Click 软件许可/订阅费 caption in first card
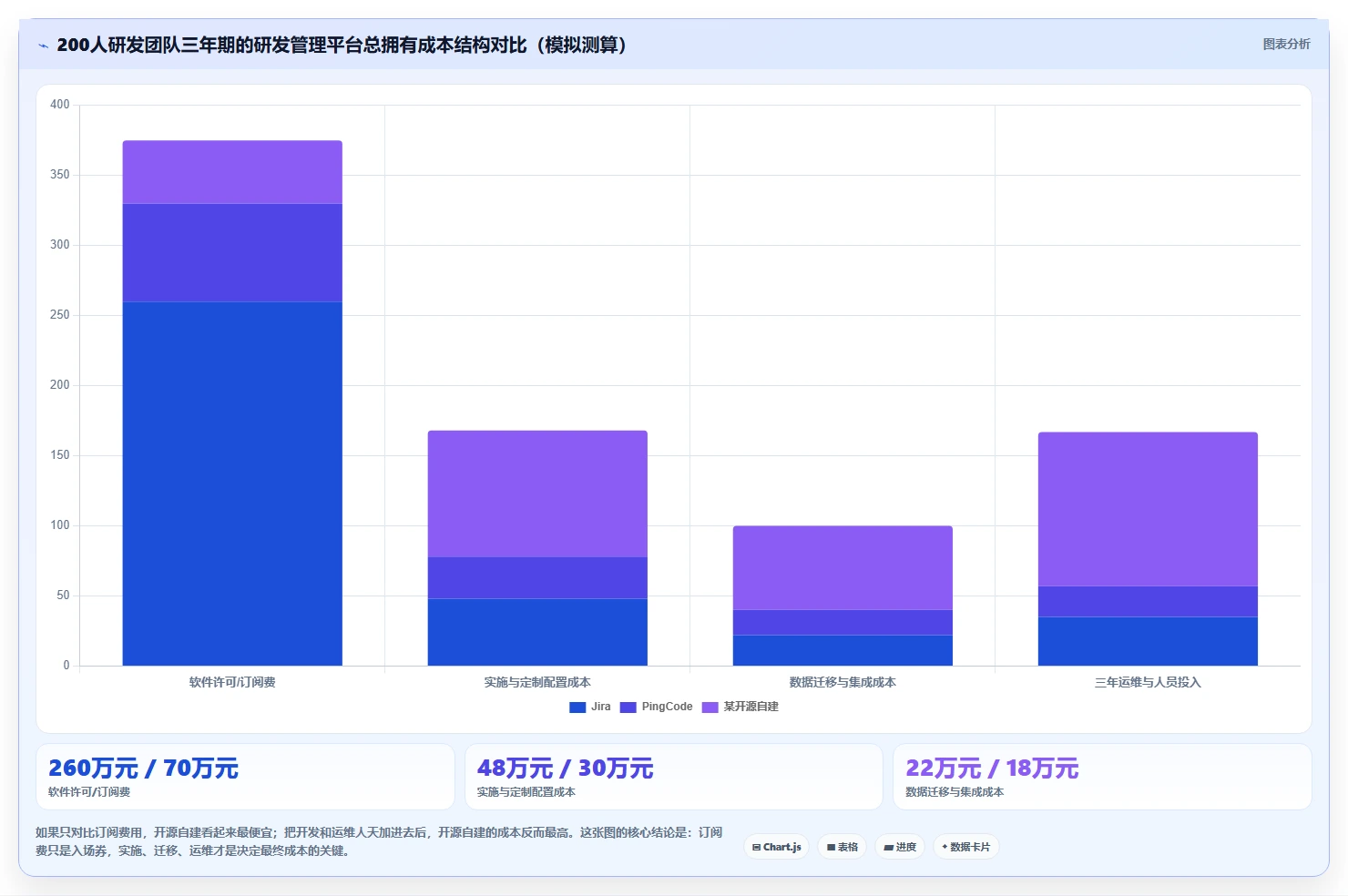Screen dimensions: 1348x896 (x=89, y=792)
